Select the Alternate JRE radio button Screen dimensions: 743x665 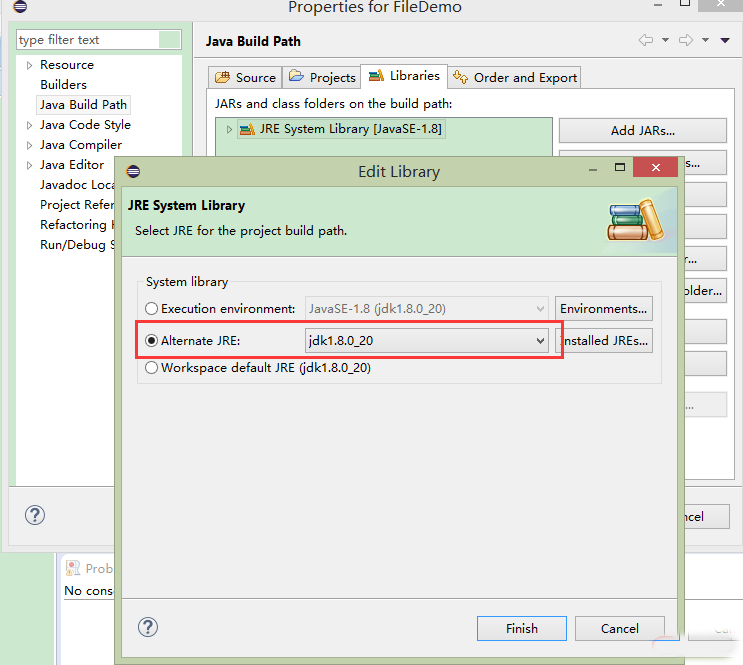click(x=151, y=341)
